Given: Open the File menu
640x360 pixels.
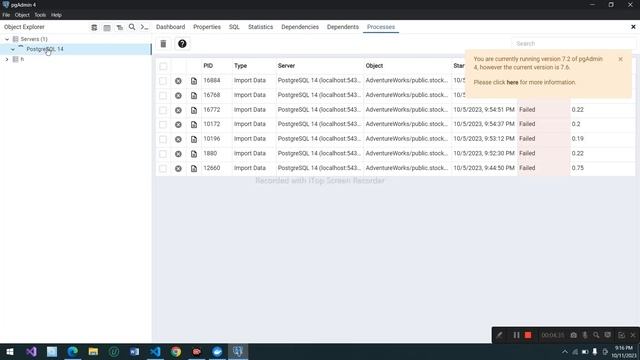Looking at the screenshot, I should 6,15.
